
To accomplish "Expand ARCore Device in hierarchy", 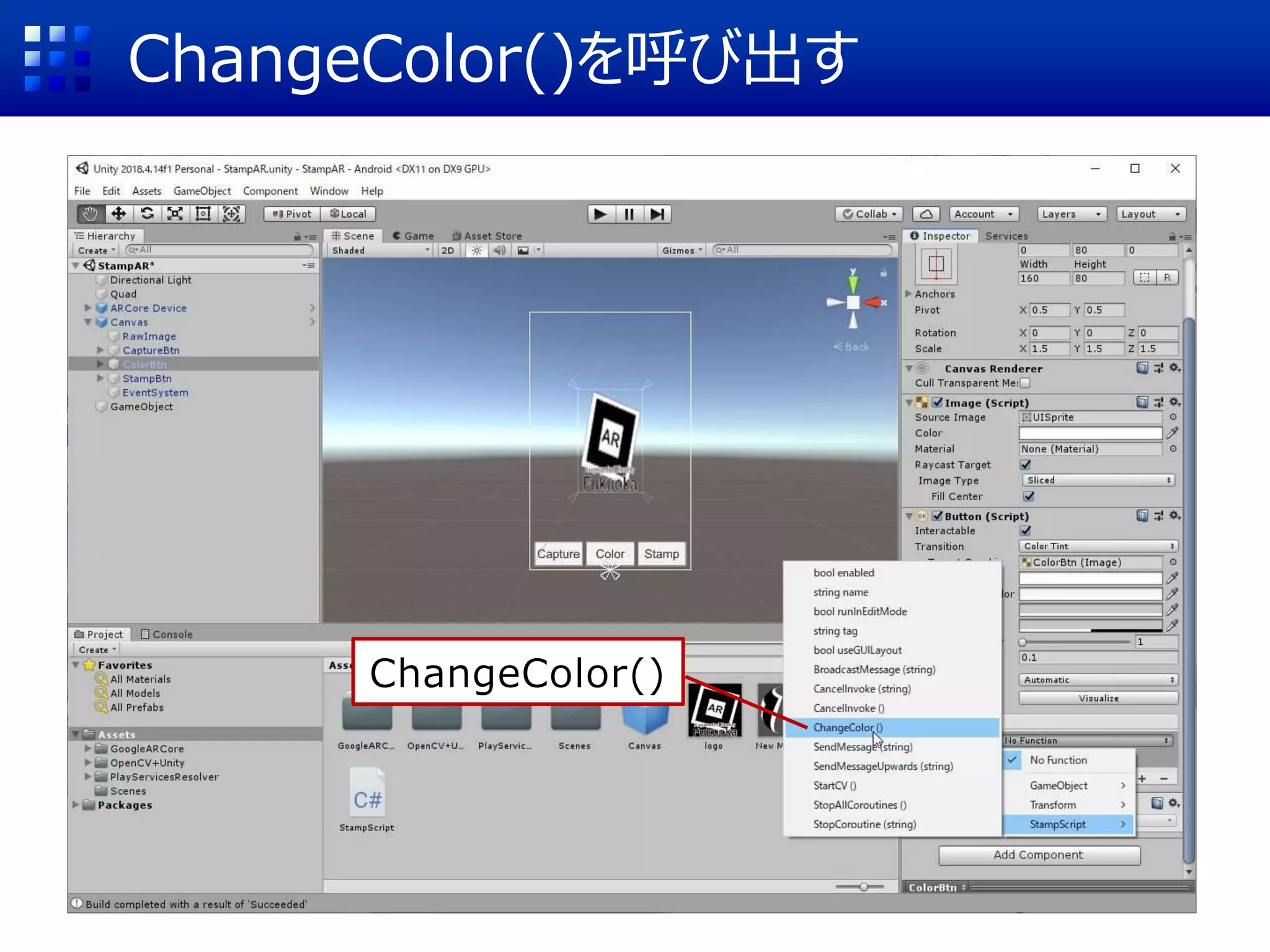I will click(88, 308).
